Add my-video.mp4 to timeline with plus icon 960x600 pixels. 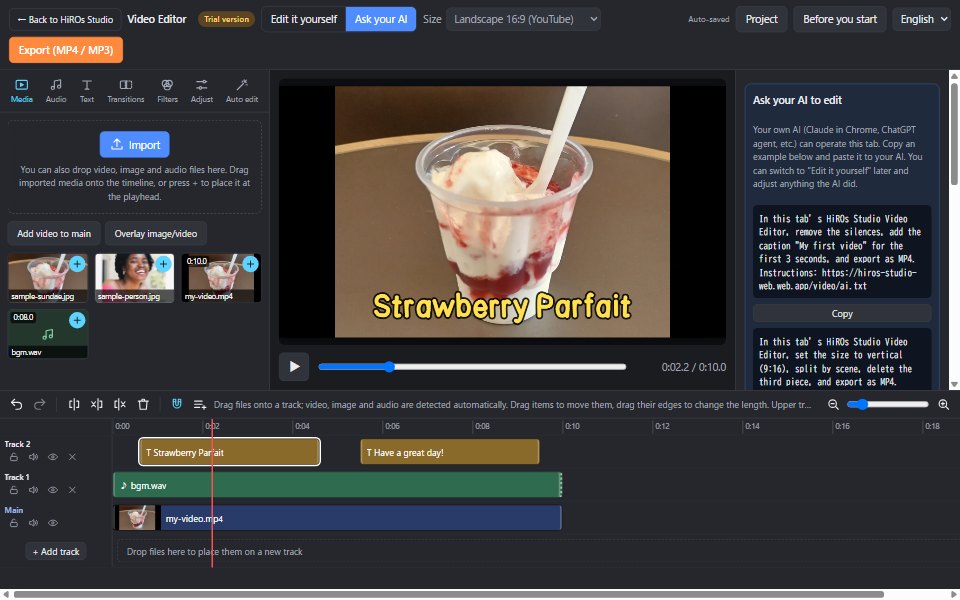tap(250, 264)
